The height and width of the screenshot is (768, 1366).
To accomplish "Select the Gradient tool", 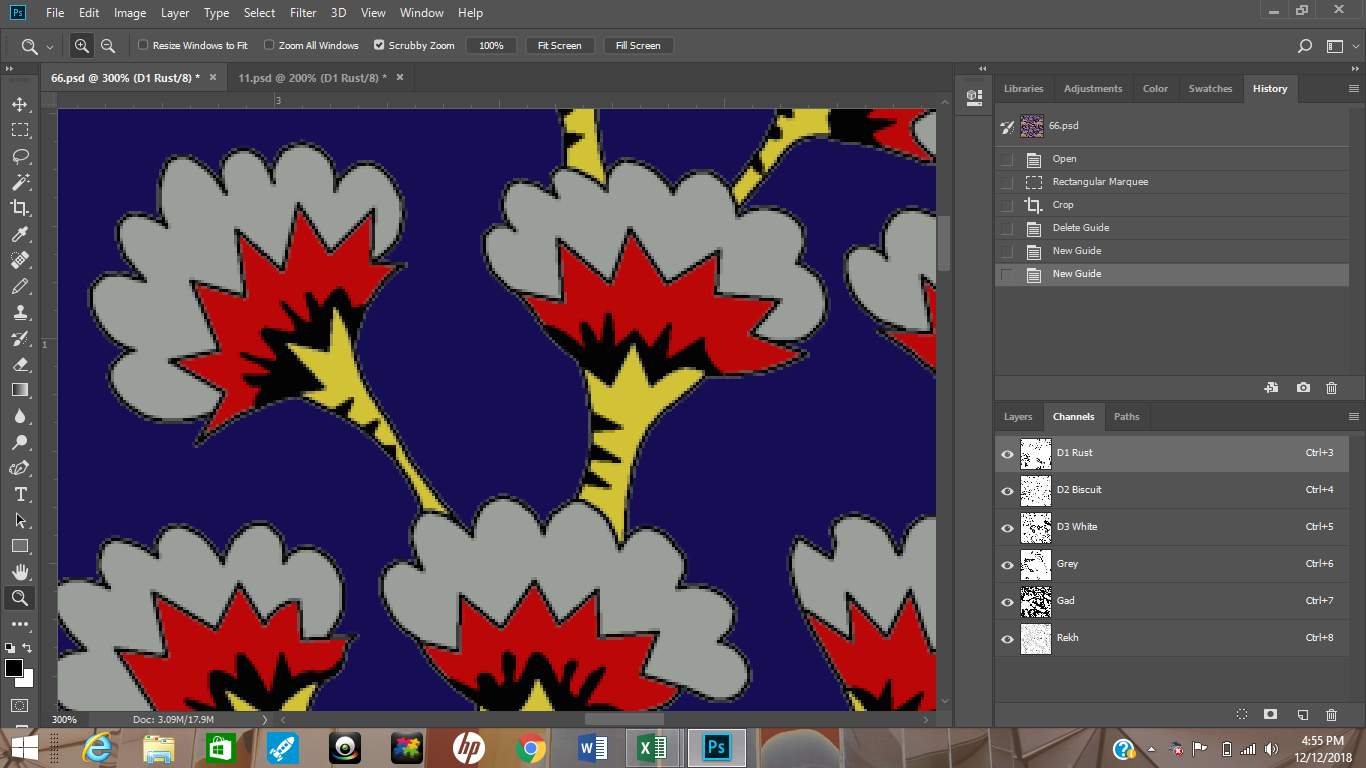I will click(x=19, y=390).
